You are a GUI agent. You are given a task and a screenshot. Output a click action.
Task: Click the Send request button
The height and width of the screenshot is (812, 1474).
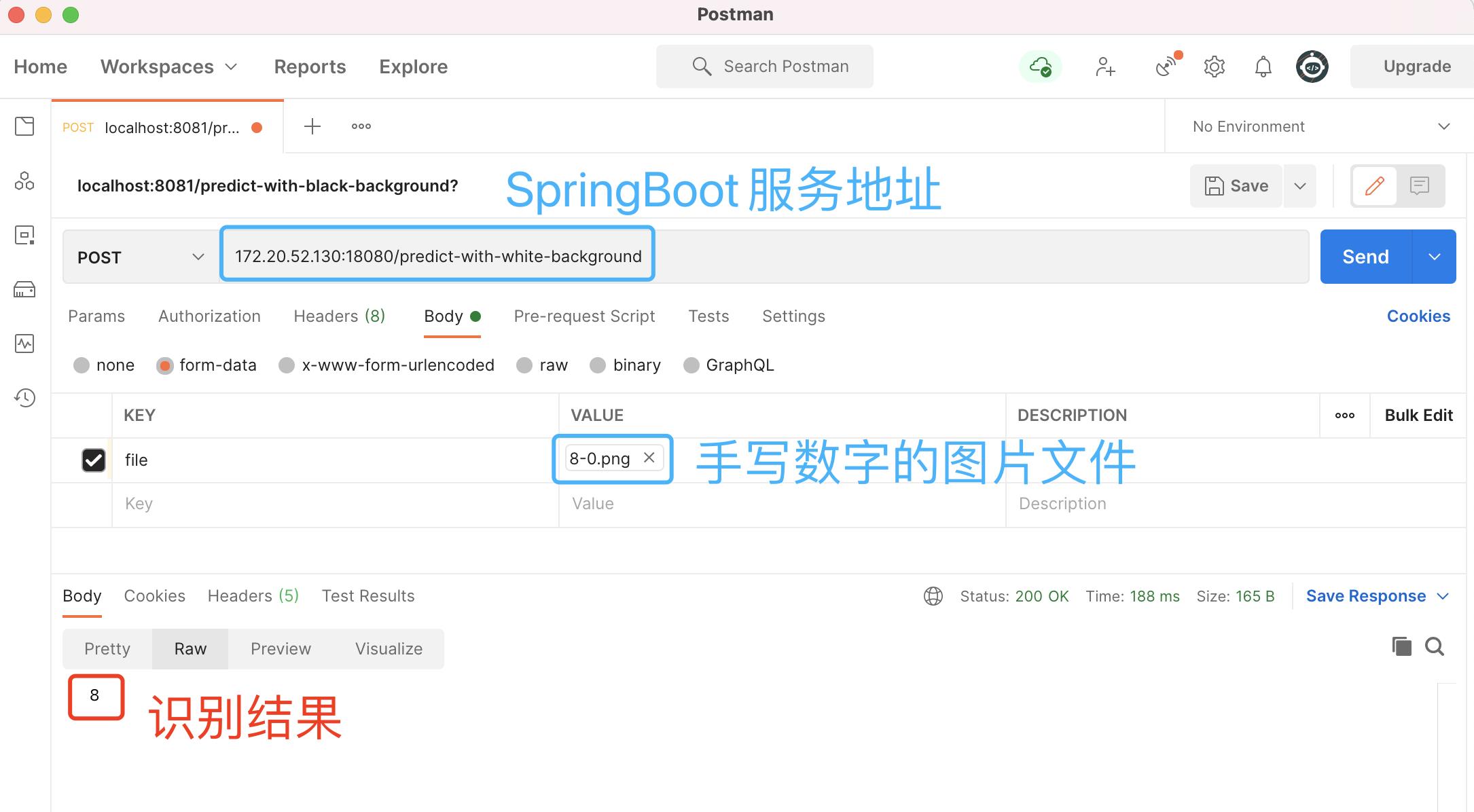(1365, 256)
